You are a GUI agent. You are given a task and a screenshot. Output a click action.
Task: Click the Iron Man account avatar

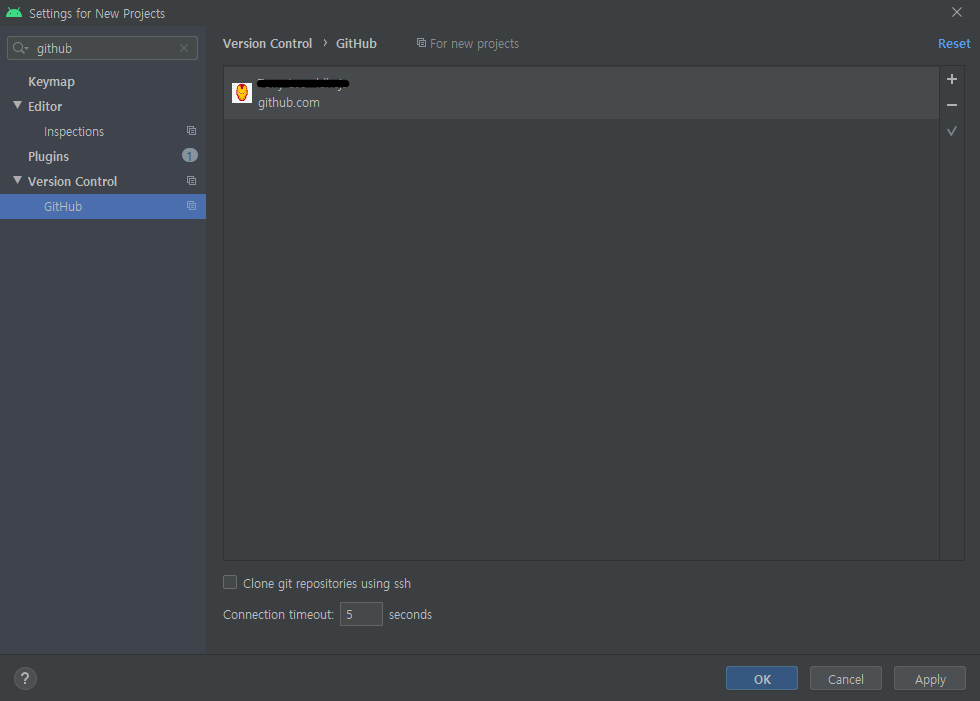242,92
